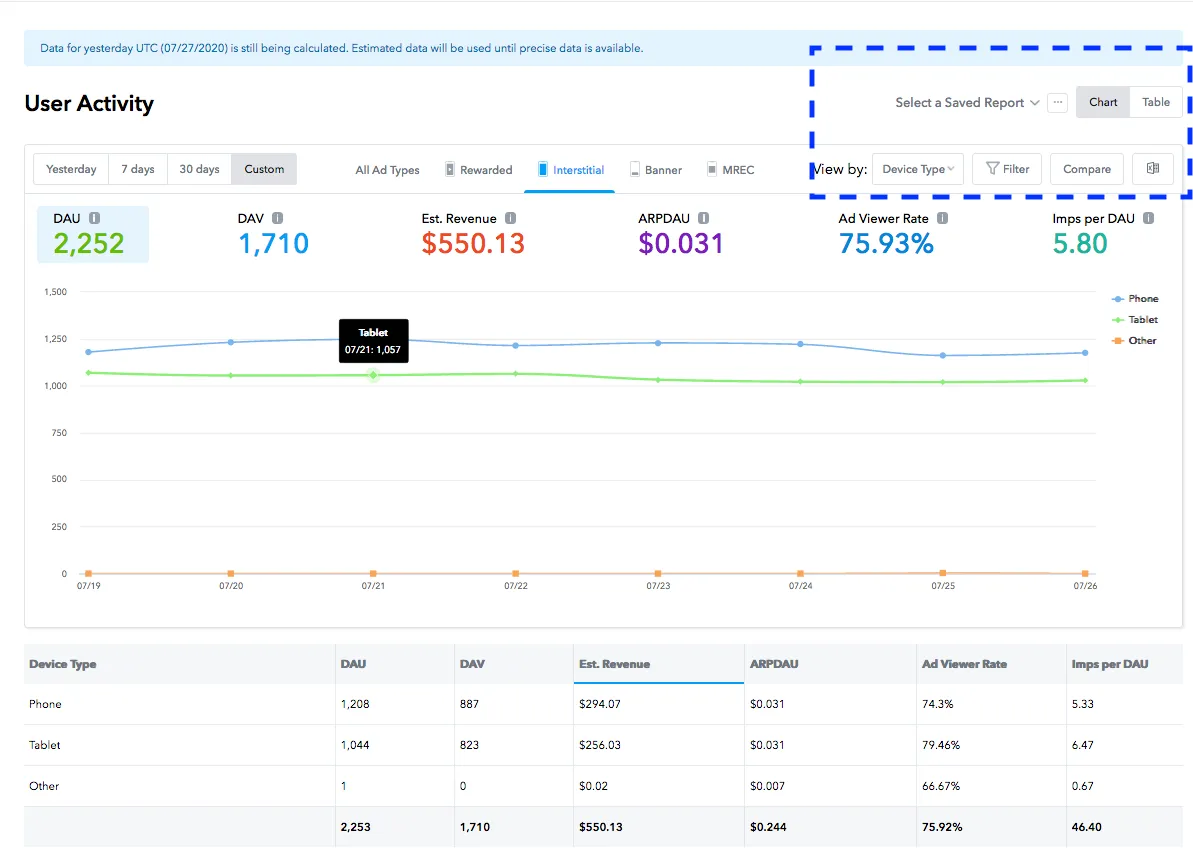Image resolution: width=1193 pixels, height=848 pixels.
Task: Click the DAU info icon
Action: (x=94, y=218)
